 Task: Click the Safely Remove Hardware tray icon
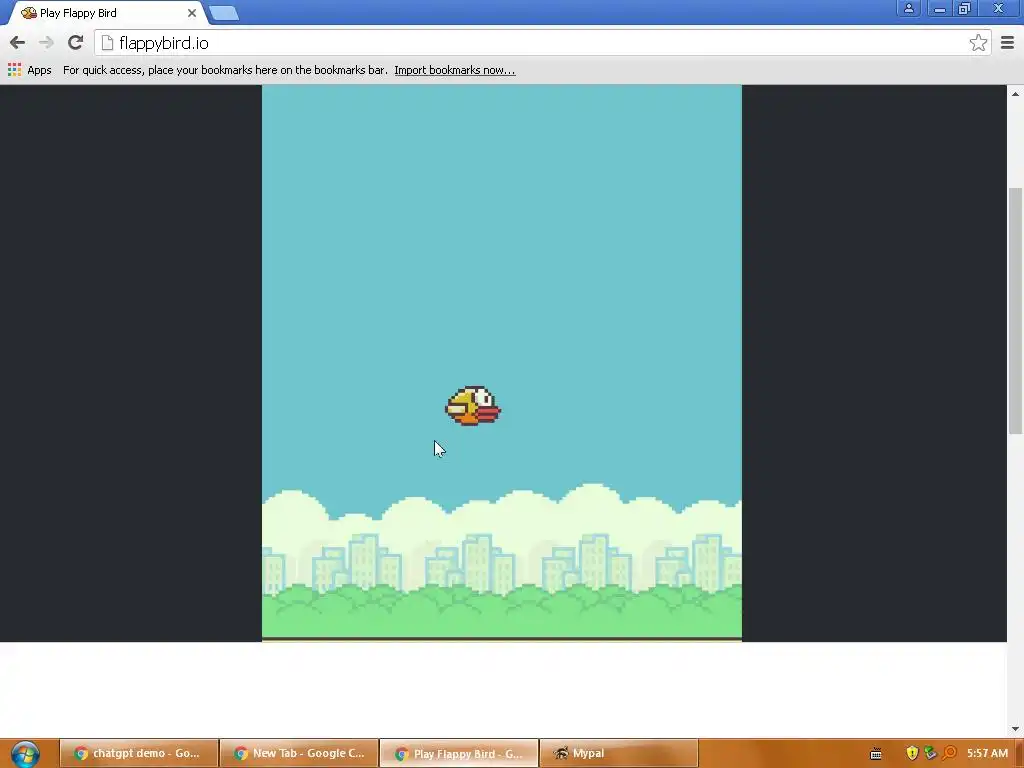pyautogui.click(x=930, y=753)
